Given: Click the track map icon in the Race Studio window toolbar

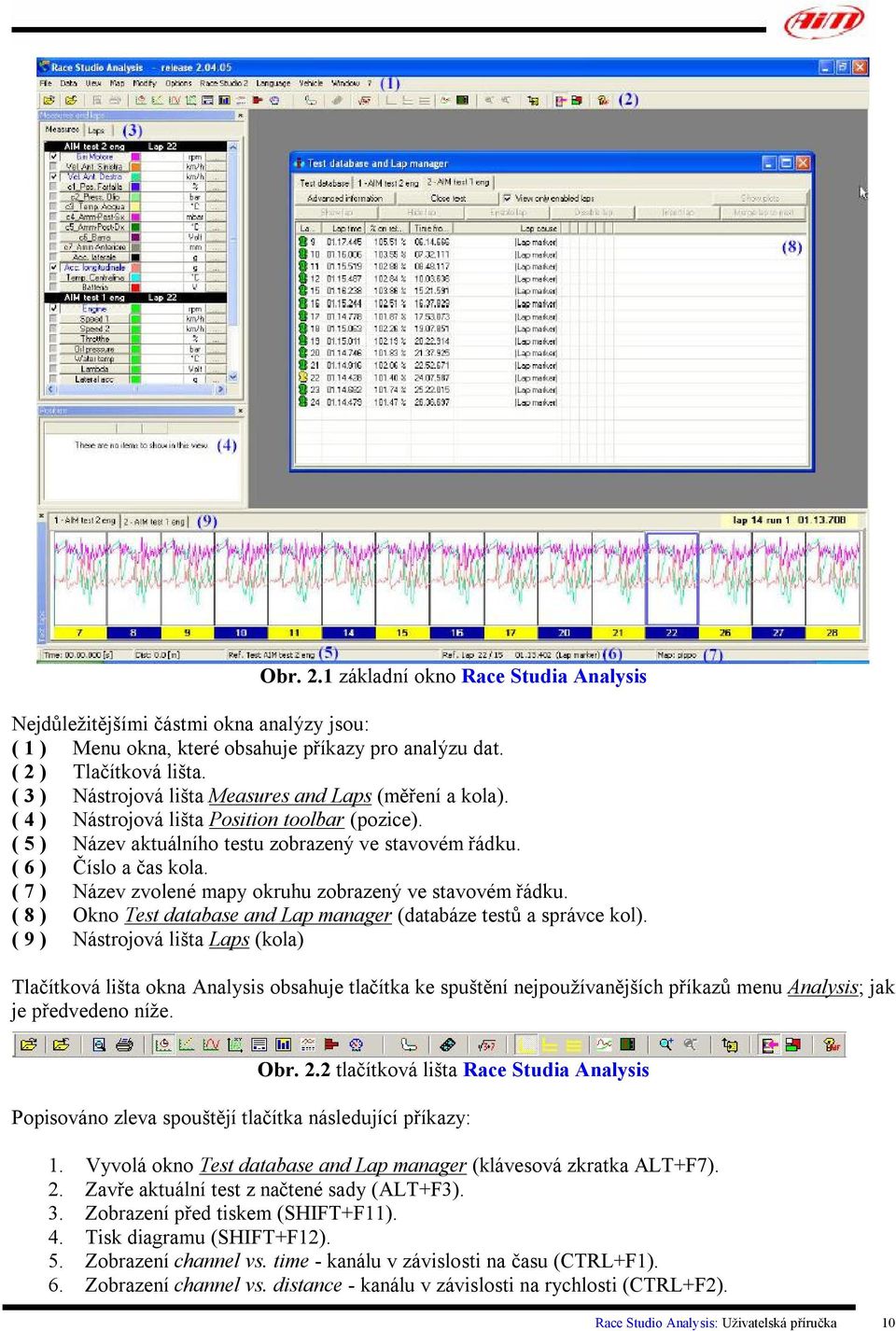Looking at the screenshot, I should tap(311, 100).
